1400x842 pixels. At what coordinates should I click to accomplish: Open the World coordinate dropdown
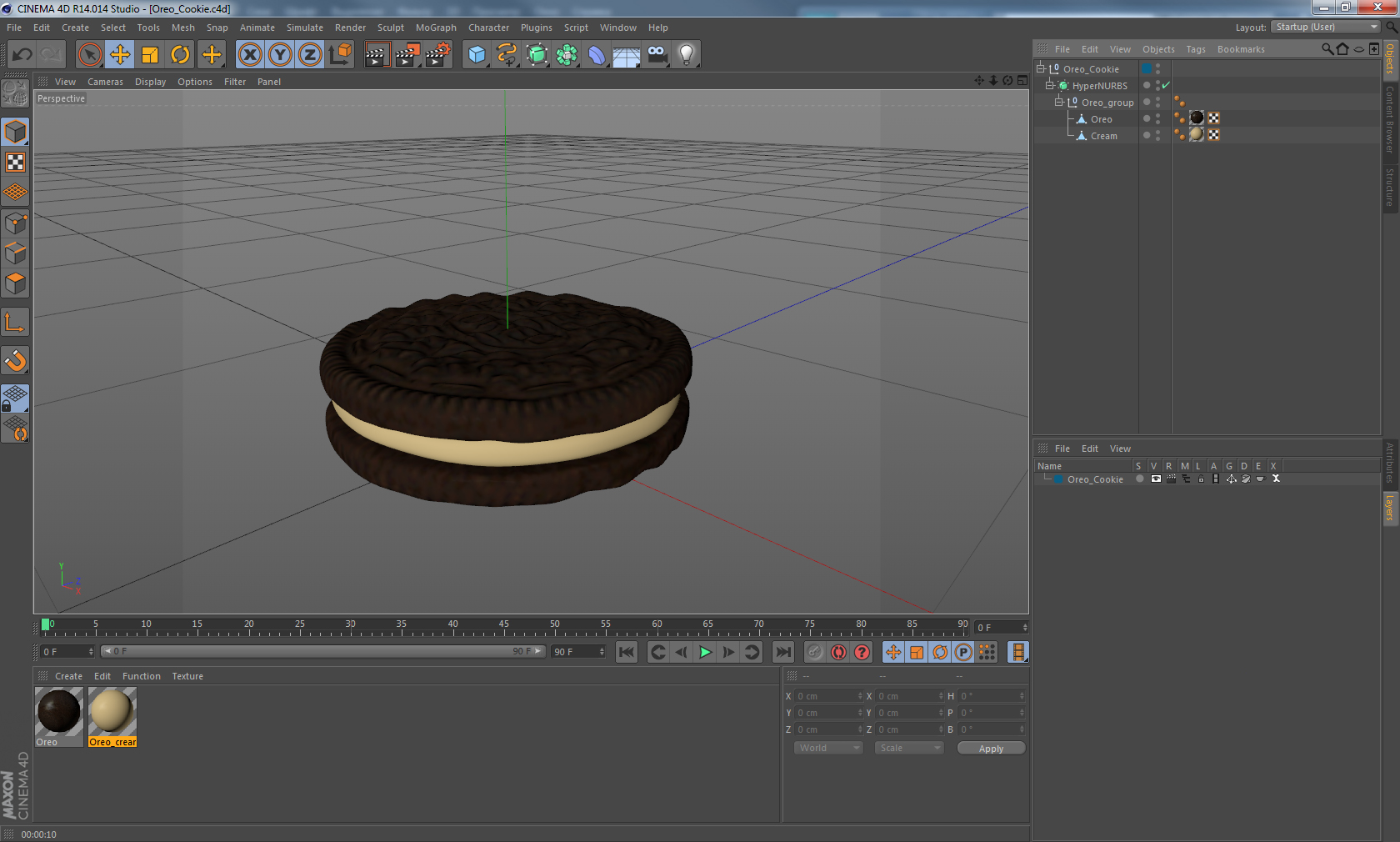point(828,748)
